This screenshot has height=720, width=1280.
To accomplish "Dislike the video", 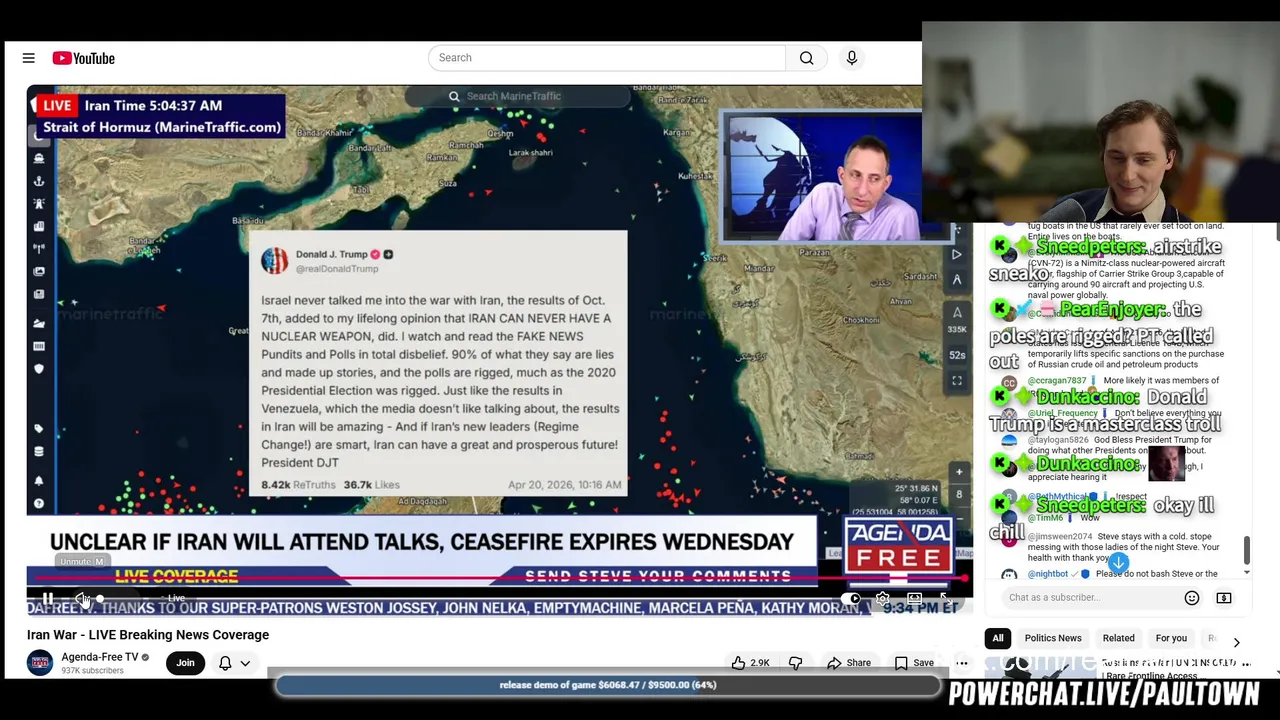I will (x=796, y=663).
